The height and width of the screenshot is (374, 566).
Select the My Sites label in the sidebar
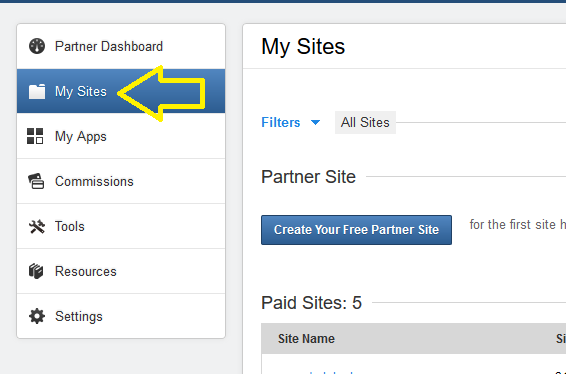[81, 91]
